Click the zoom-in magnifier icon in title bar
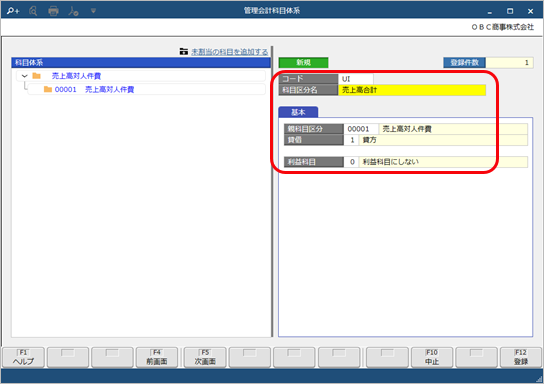This screenshot has width=544, height=384. [x=13, y=11]
